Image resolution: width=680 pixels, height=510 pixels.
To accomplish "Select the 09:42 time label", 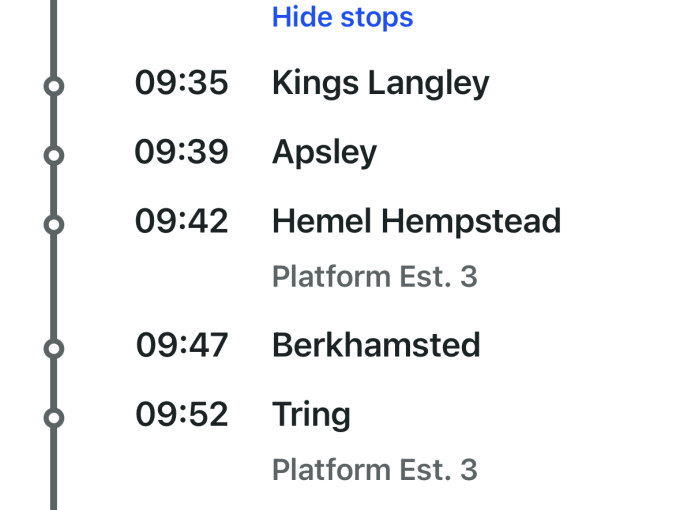I will click(x=182, y=222).
